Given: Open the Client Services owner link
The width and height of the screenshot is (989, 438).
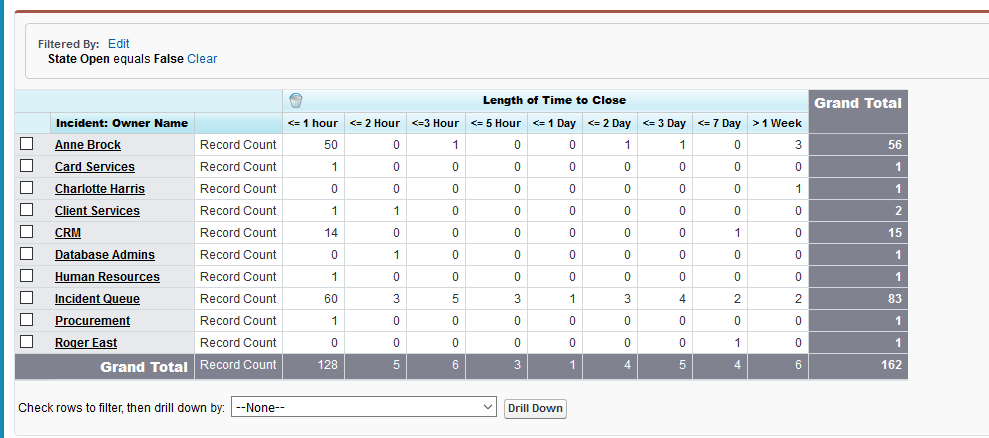Looking at the screenshot, I should coord(97,211).
